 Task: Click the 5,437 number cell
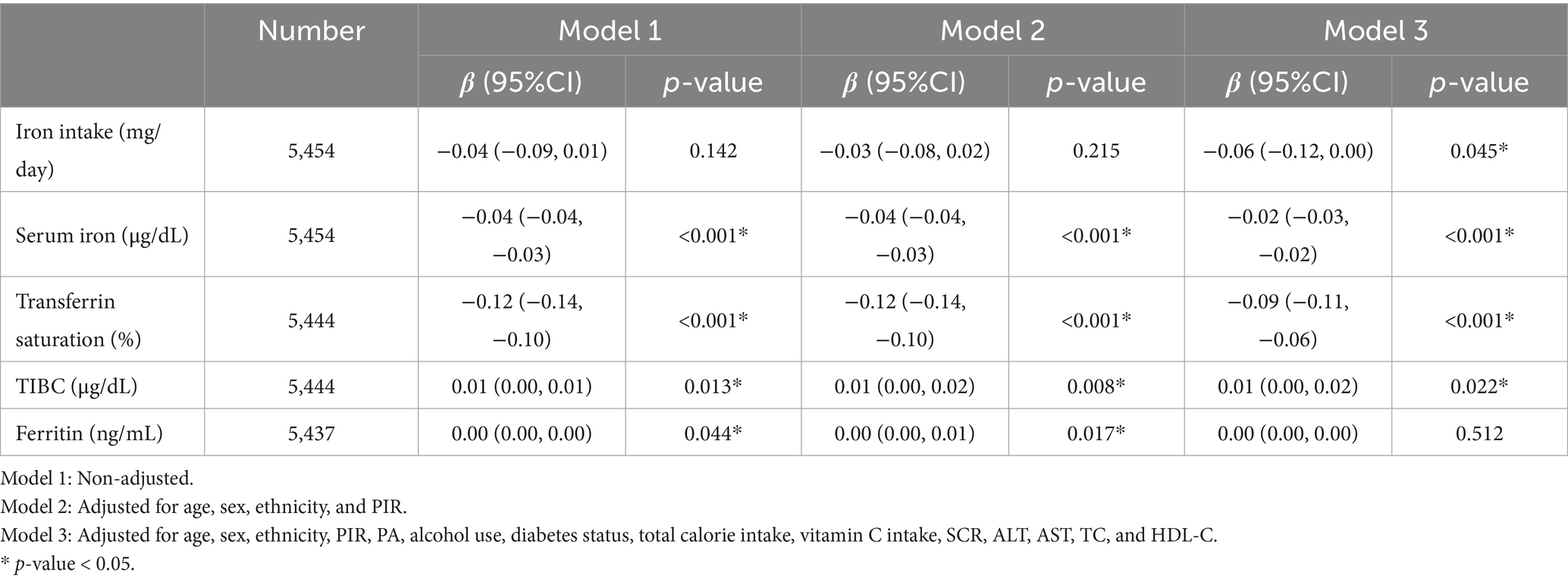coord(311,433)
